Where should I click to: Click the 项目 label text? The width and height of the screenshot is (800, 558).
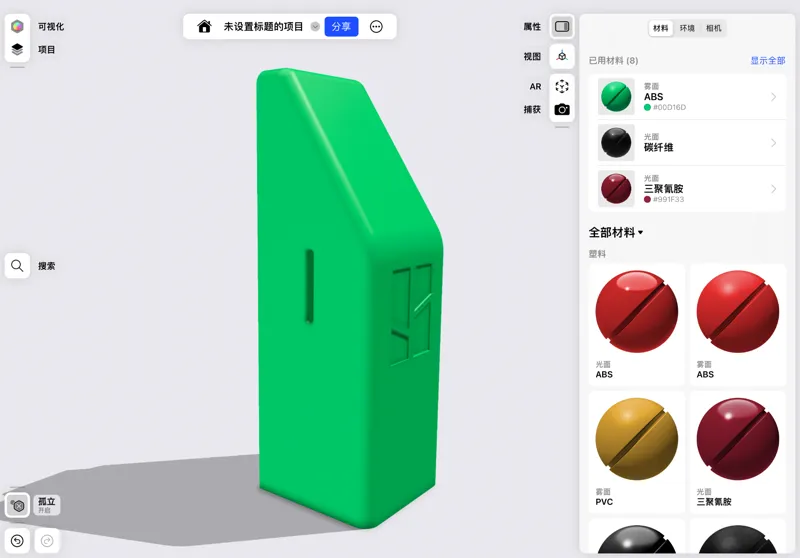coord(46,49)
